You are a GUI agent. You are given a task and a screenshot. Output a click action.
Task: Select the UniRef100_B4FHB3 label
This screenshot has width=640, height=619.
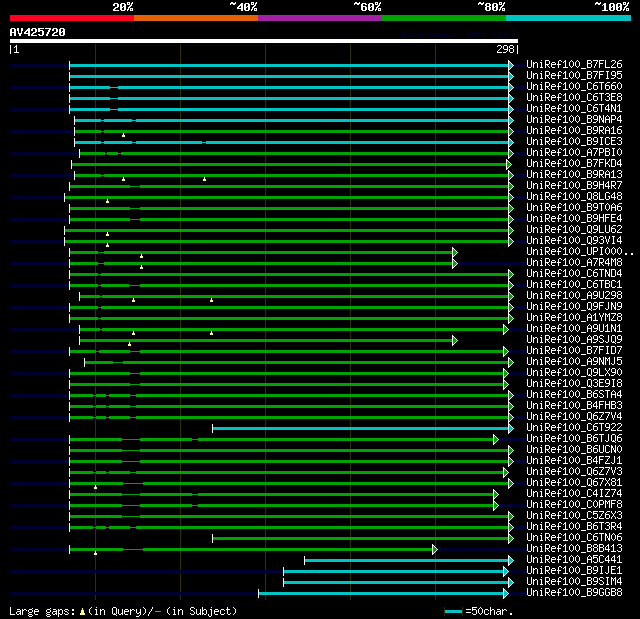point(574,406)
